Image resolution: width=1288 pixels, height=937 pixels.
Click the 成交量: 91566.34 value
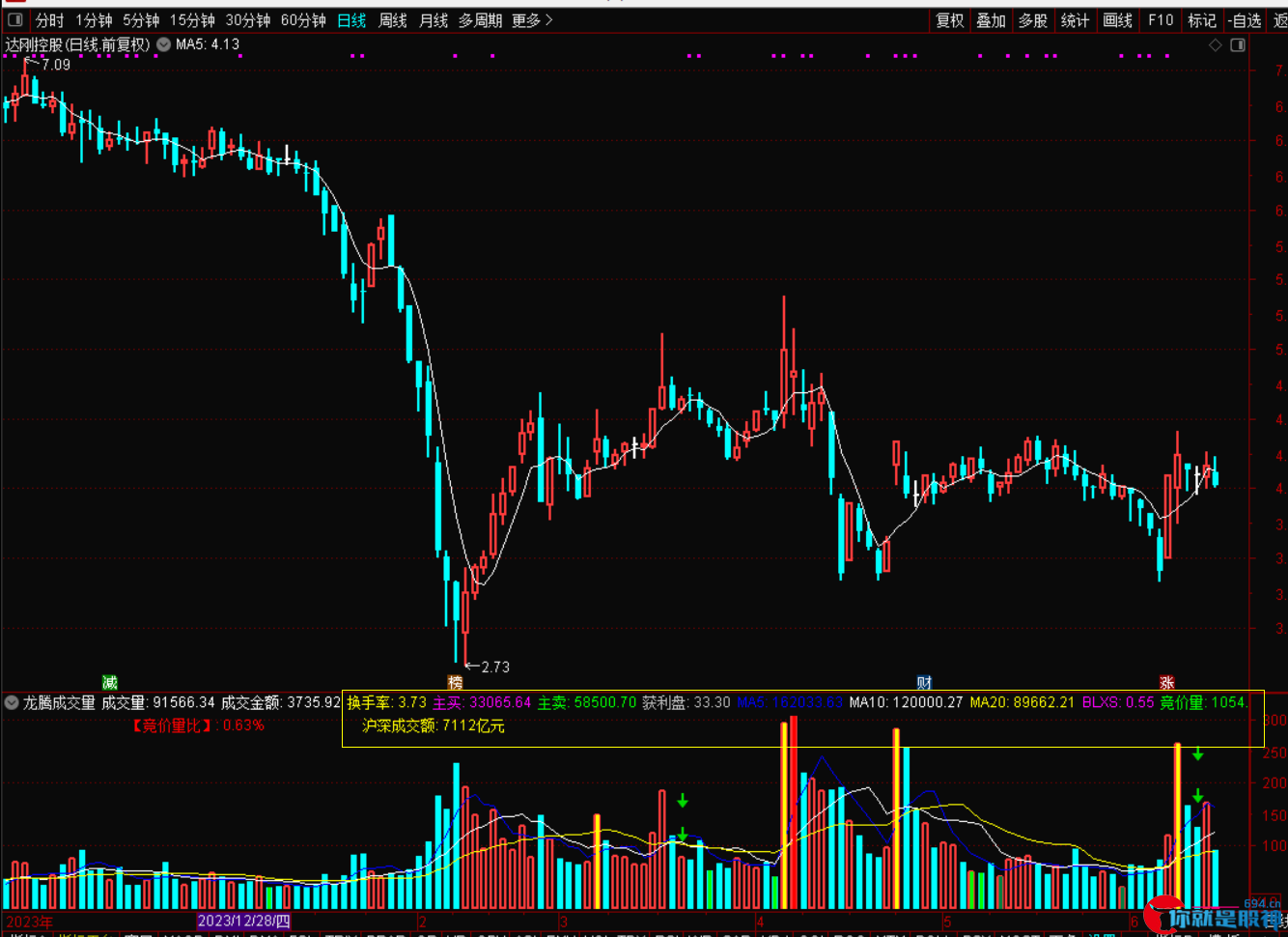[158, 702]
